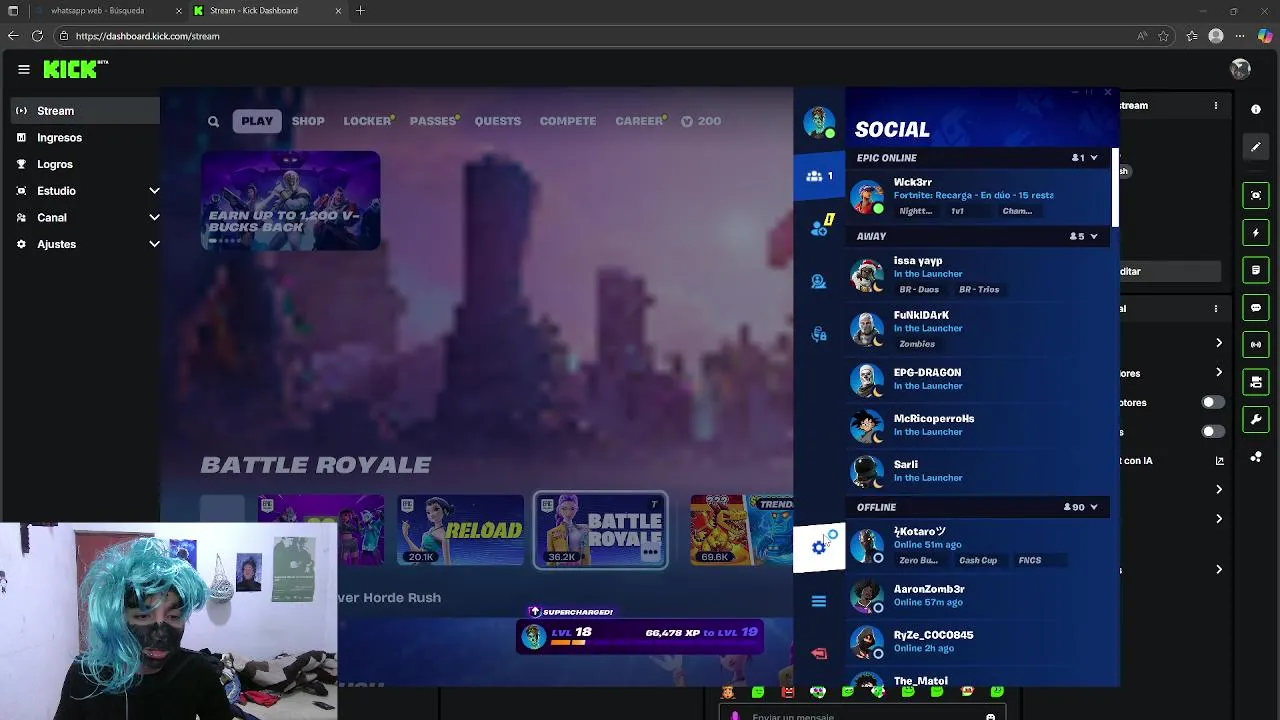Click the Fortnite lobby search magnifier

[x=213, y=121]
